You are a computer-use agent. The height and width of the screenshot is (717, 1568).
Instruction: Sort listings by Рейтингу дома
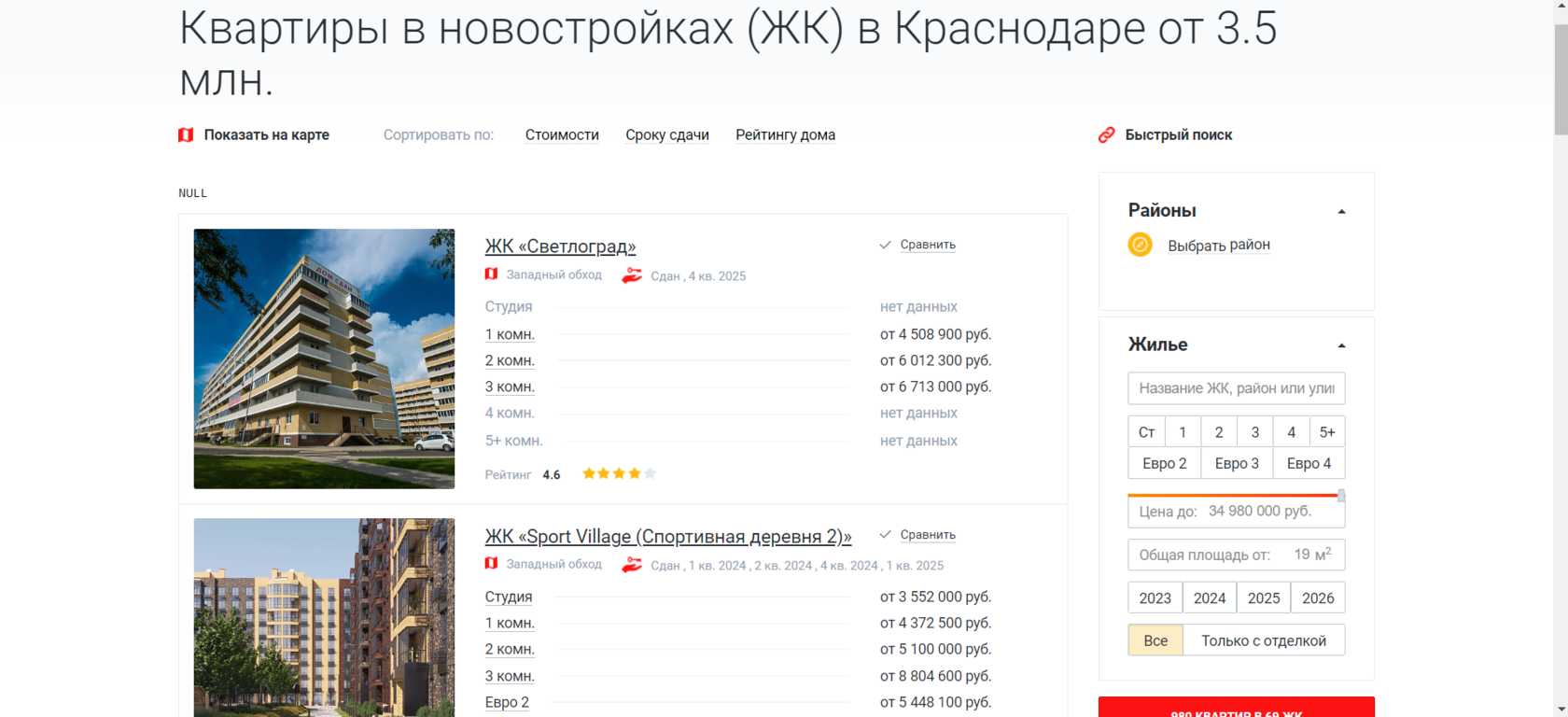click(x=785, y=135)
